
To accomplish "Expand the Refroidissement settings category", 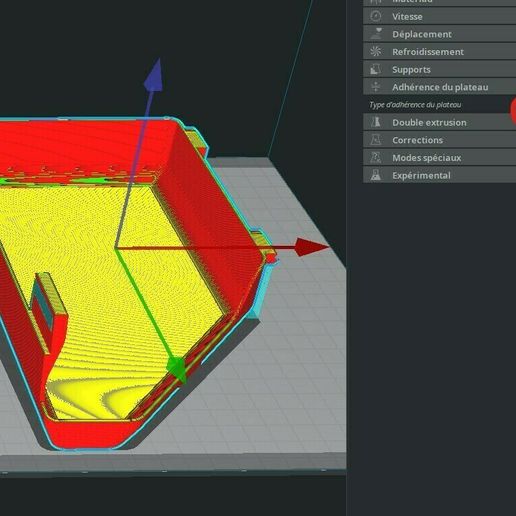I will [439, 52].
